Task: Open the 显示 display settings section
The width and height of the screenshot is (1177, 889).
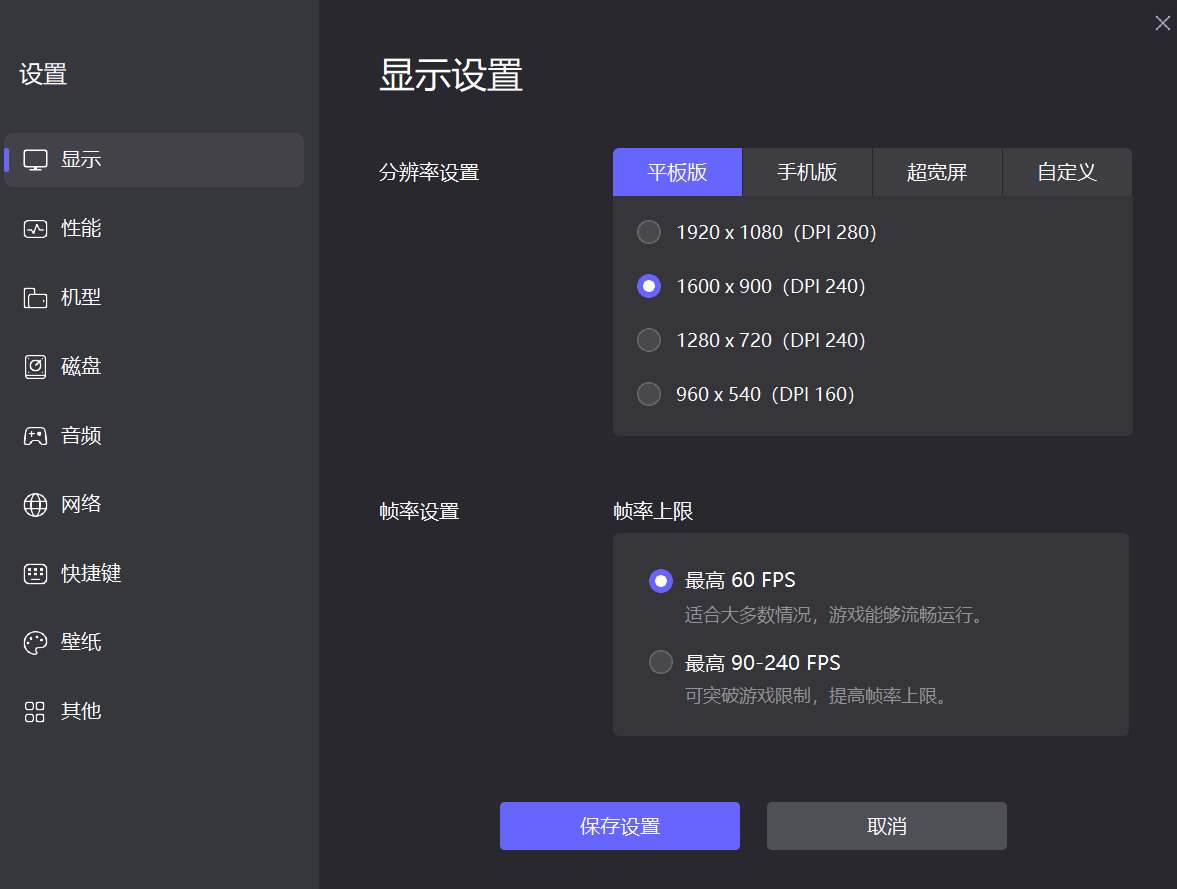Action: coord(82,159)
